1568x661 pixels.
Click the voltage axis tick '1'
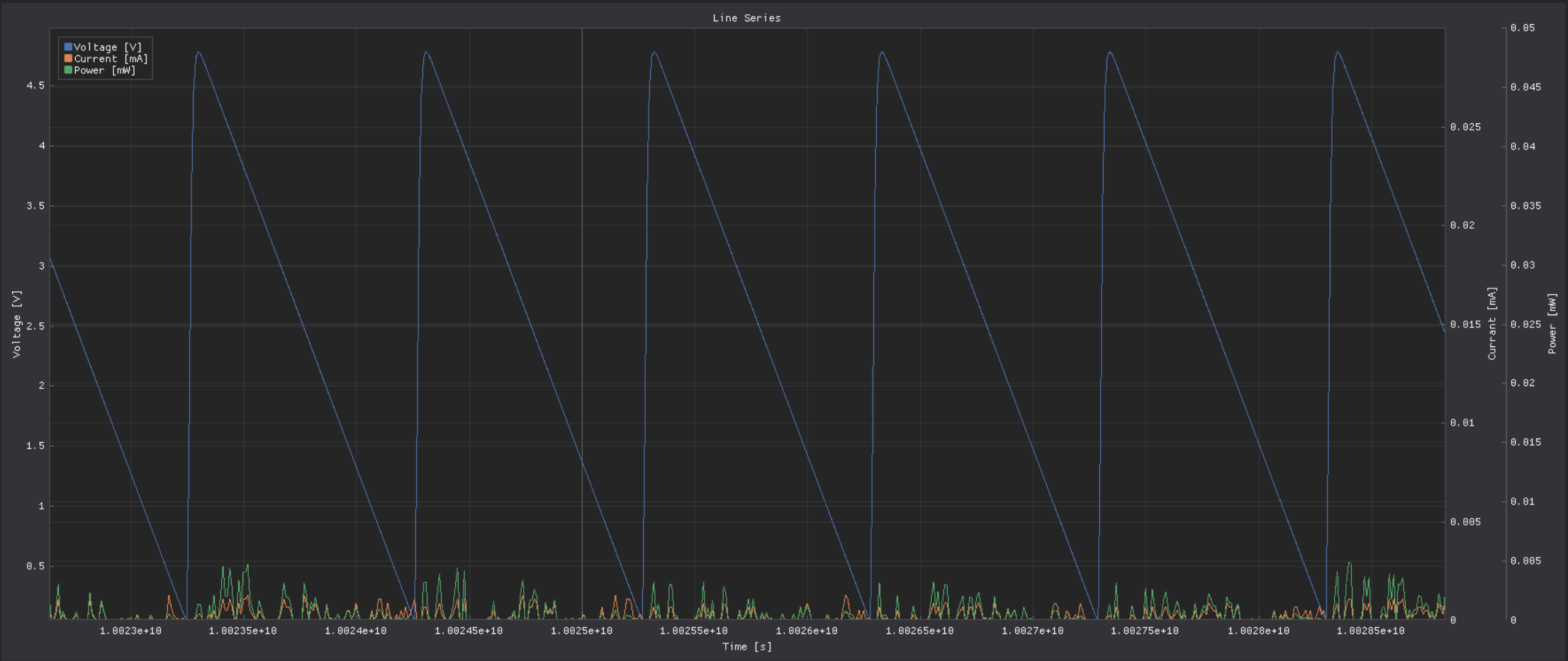(x=42, y=506)
